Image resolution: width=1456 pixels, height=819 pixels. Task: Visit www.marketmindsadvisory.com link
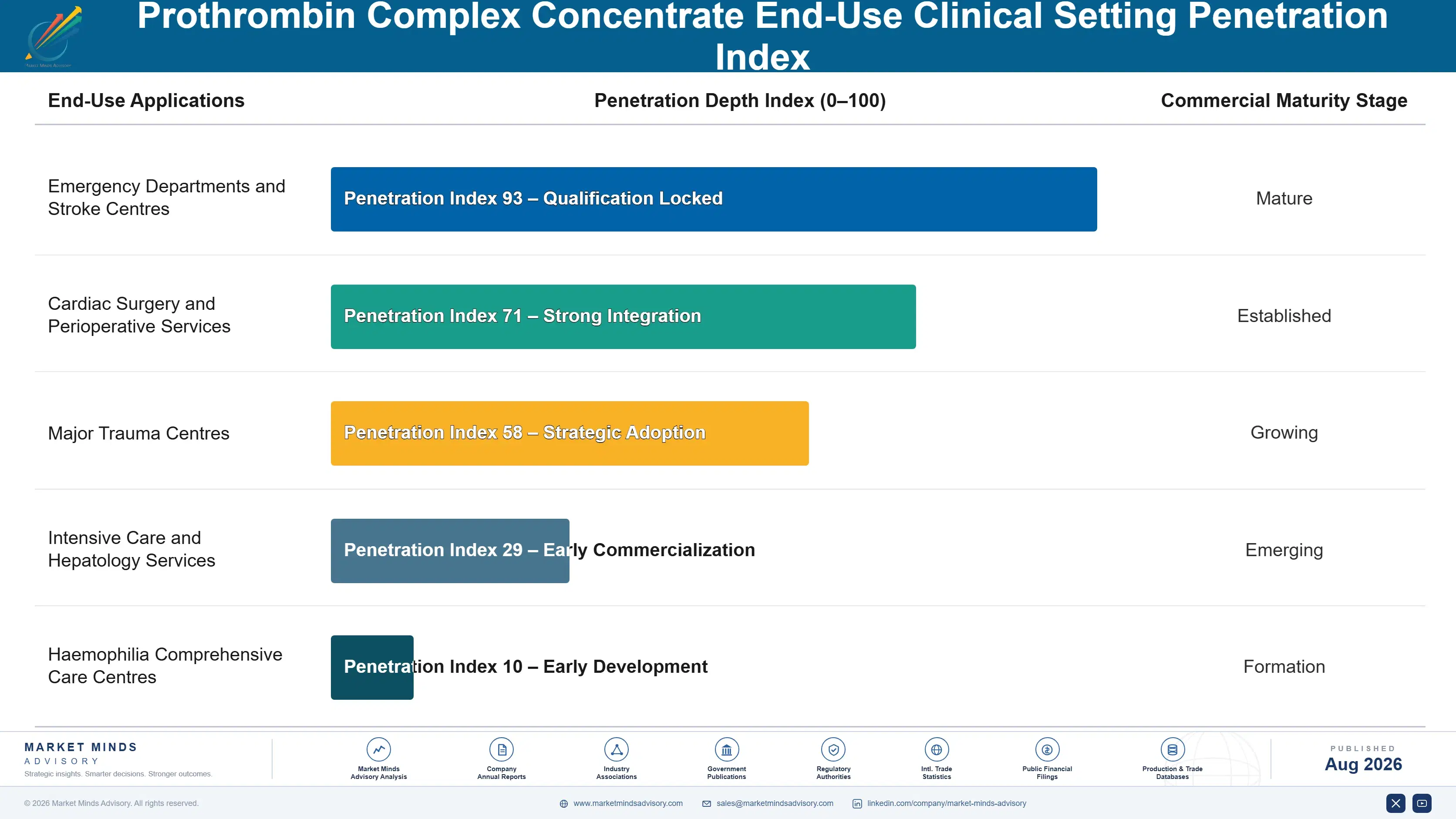click(x=627, y=803)
